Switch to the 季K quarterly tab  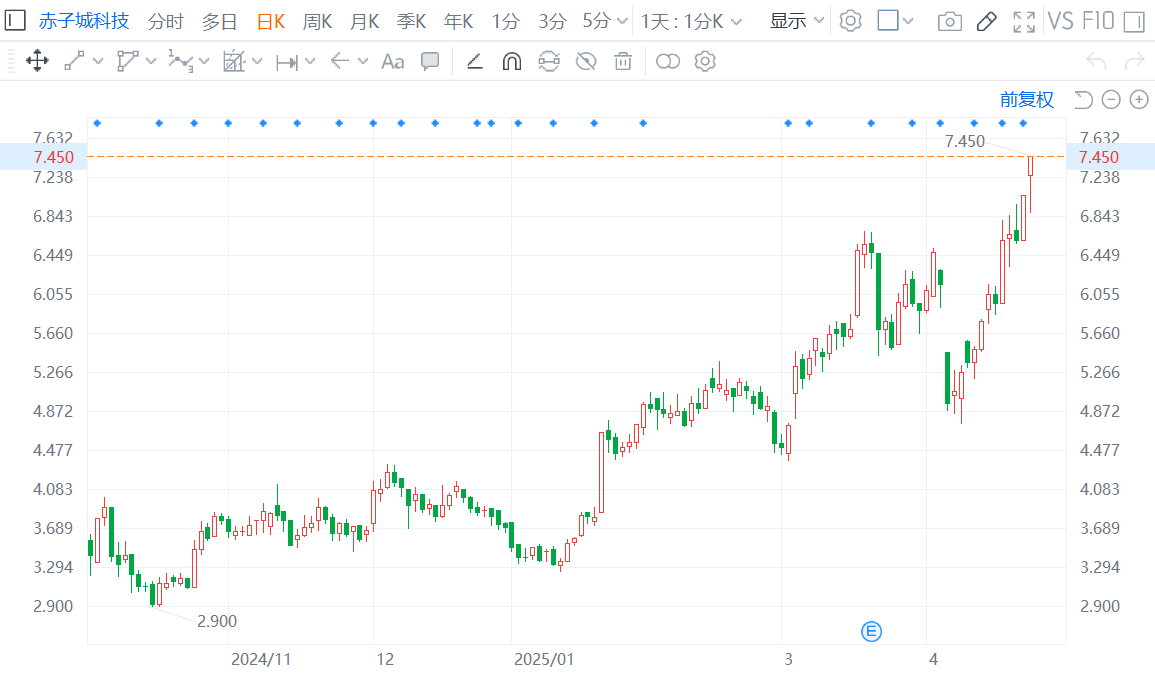[x=412, y=21]
